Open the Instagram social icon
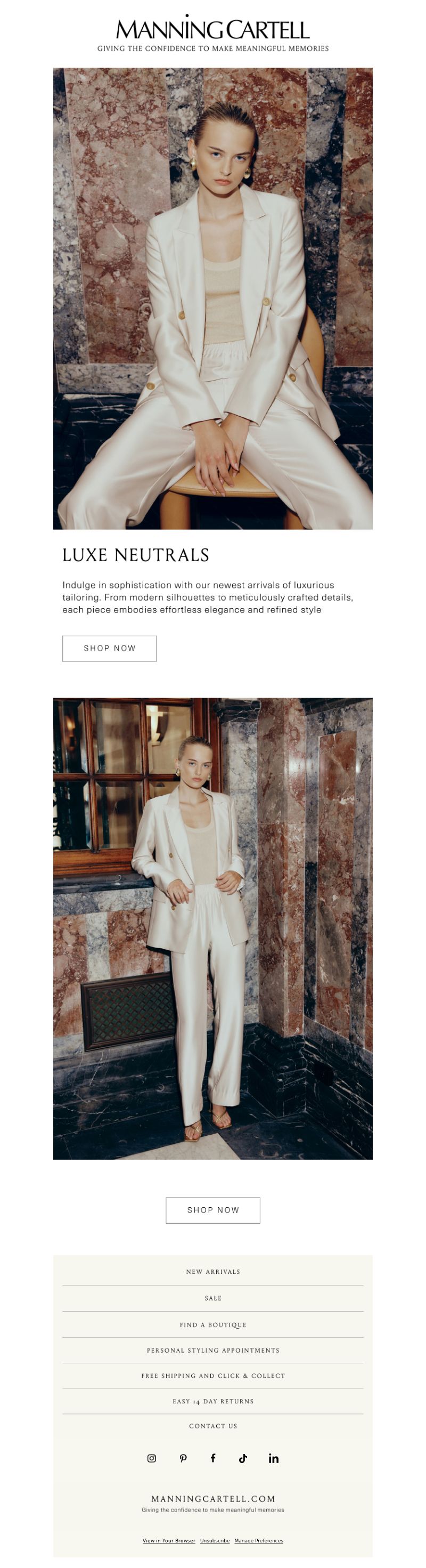The height and width of the screenshot is (1568, 426). coord(152,1458)
